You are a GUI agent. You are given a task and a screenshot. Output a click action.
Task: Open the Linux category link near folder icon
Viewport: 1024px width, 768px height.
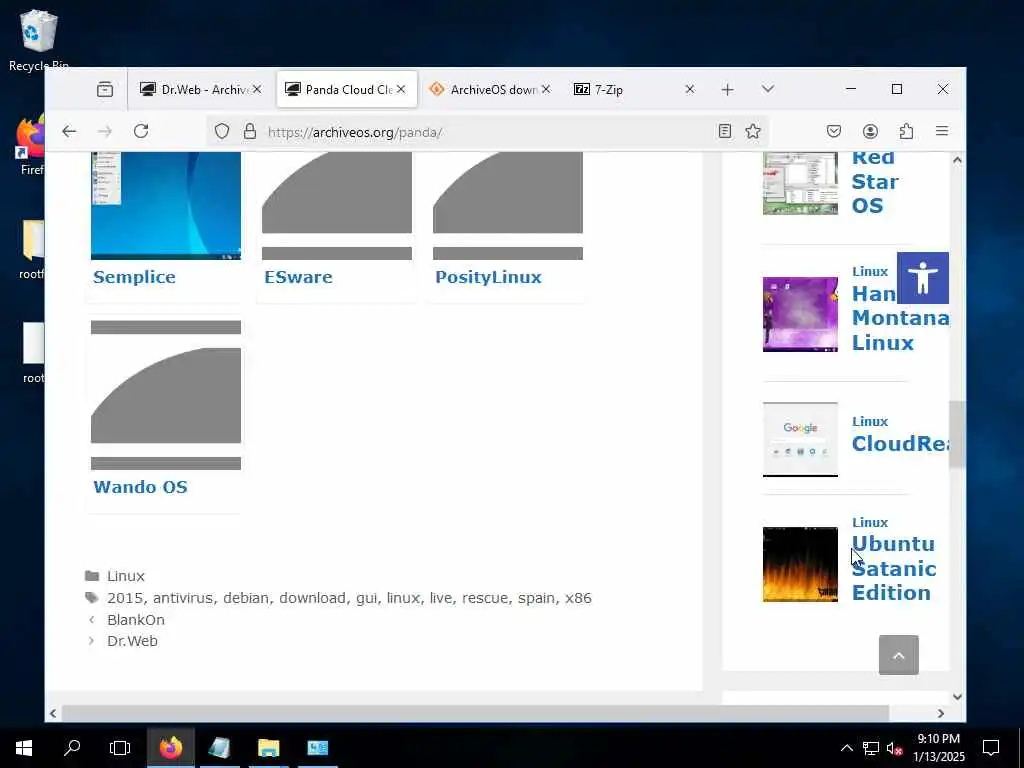tap(126, 576)
